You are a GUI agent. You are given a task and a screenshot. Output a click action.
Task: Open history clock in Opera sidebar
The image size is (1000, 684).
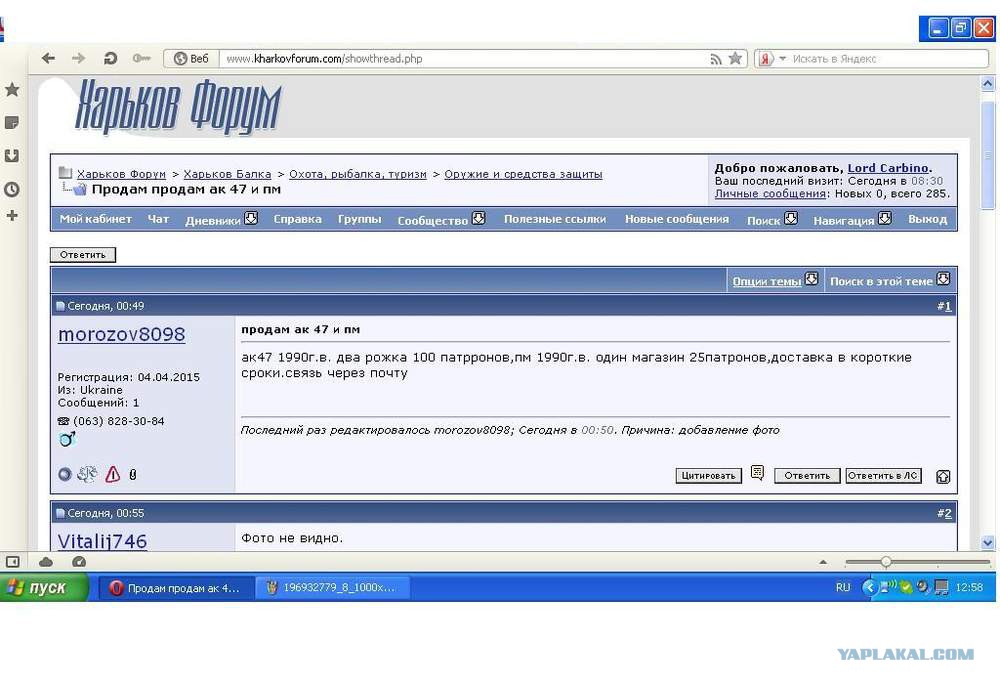click(12, 189)
